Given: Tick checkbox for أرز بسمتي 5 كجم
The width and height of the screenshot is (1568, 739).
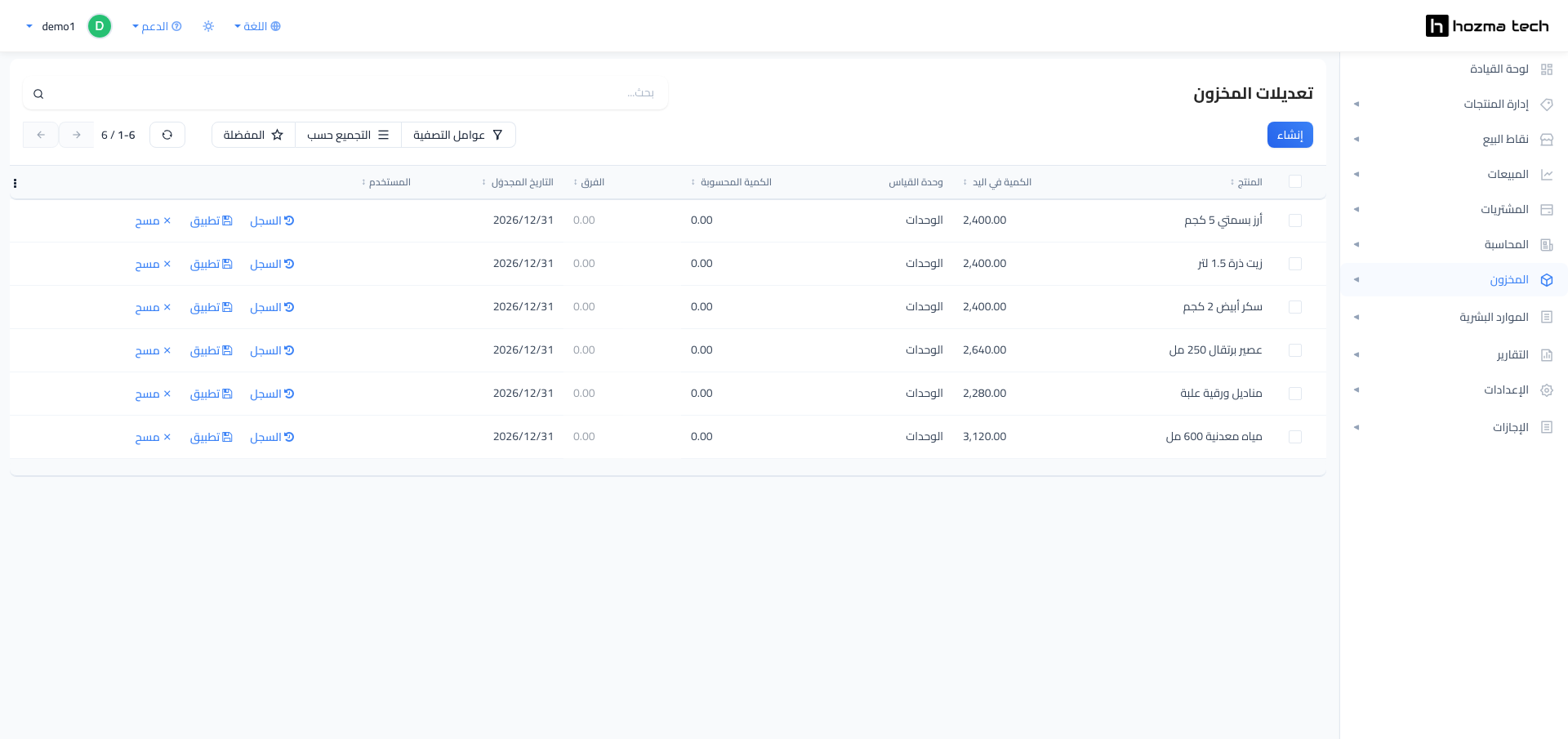Looking at the screenshot, I should point(1295,220).
